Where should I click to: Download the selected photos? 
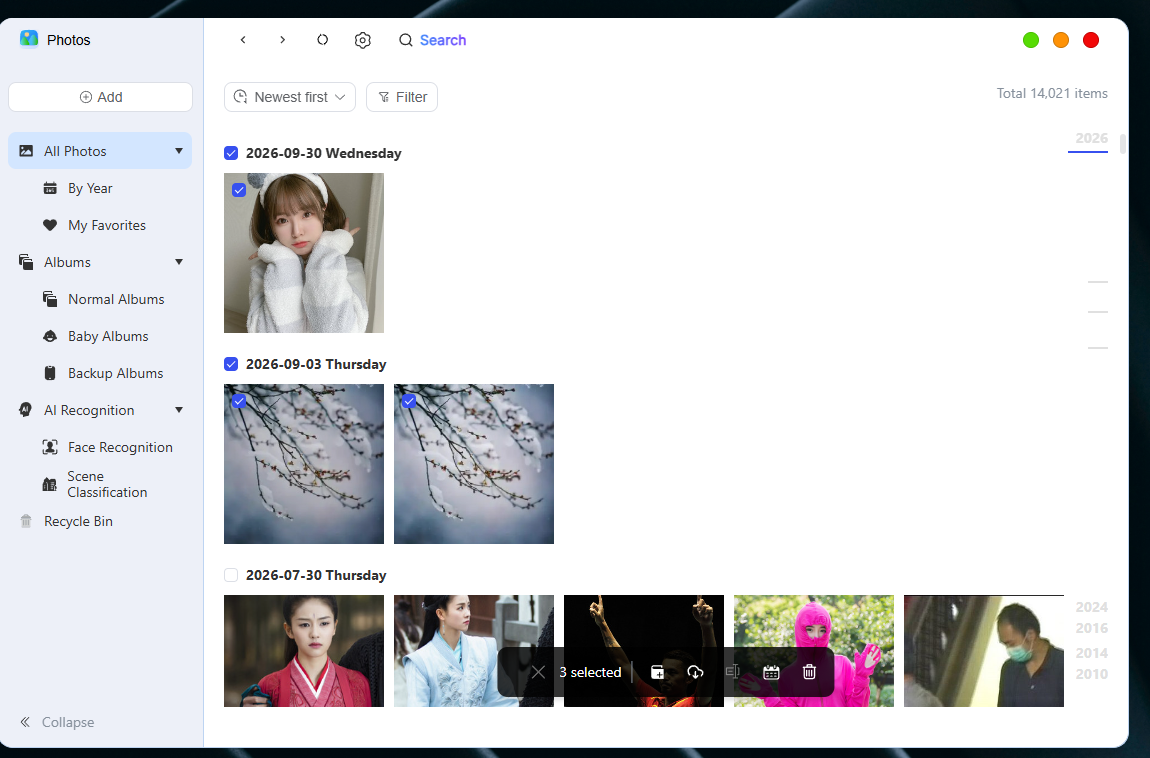click(695, 672)
